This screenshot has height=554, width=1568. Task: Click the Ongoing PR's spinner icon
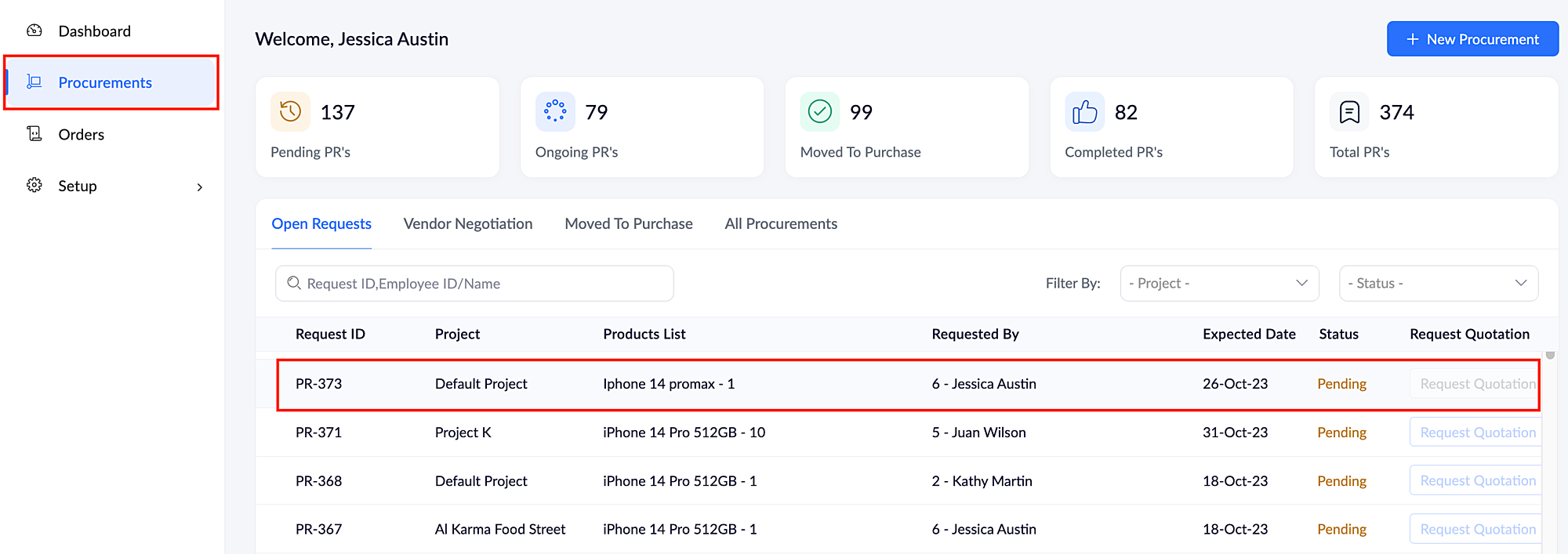coord(555,112)
